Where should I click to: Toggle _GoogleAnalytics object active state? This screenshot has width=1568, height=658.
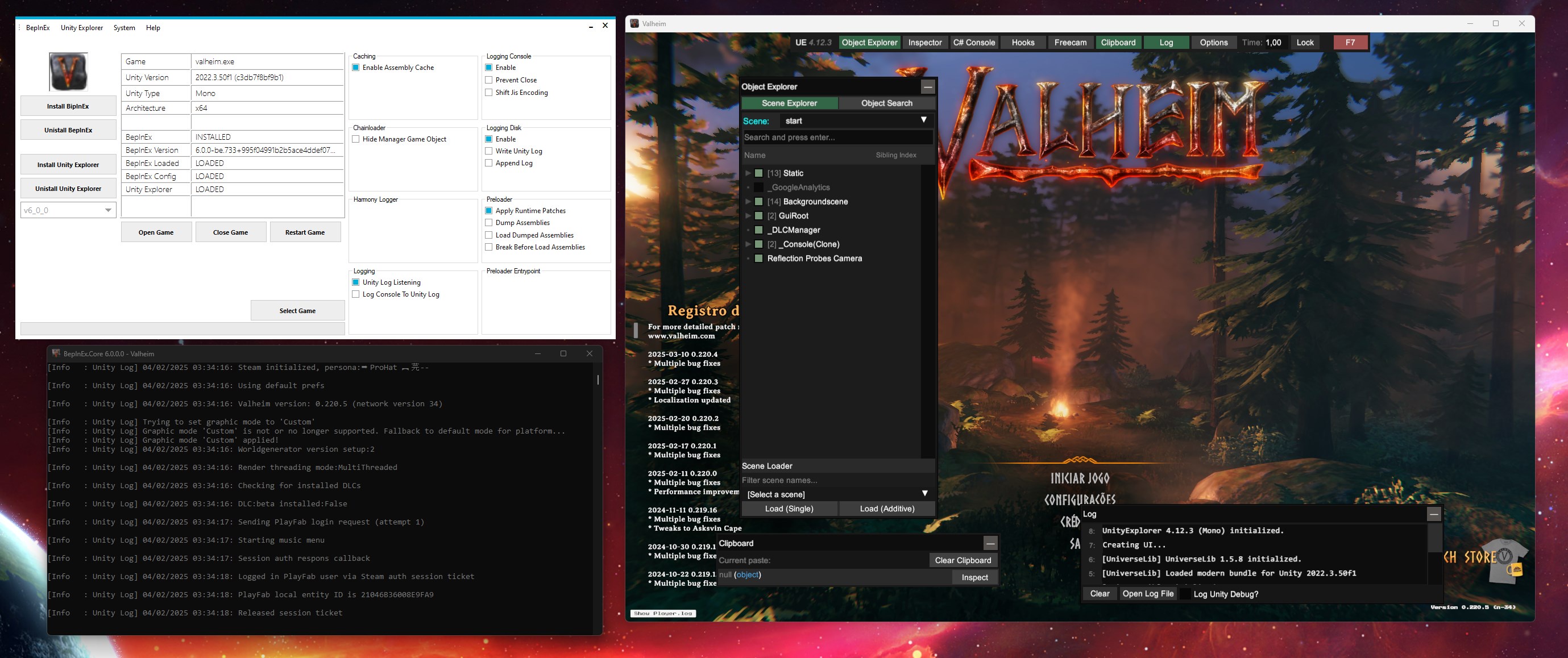758,188
